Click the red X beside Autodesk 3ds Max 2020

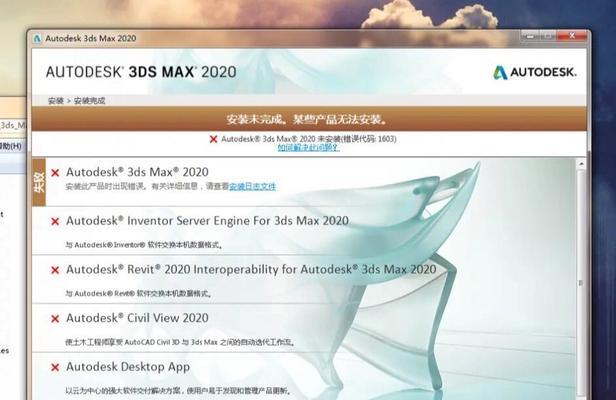[x=55, y=172]
